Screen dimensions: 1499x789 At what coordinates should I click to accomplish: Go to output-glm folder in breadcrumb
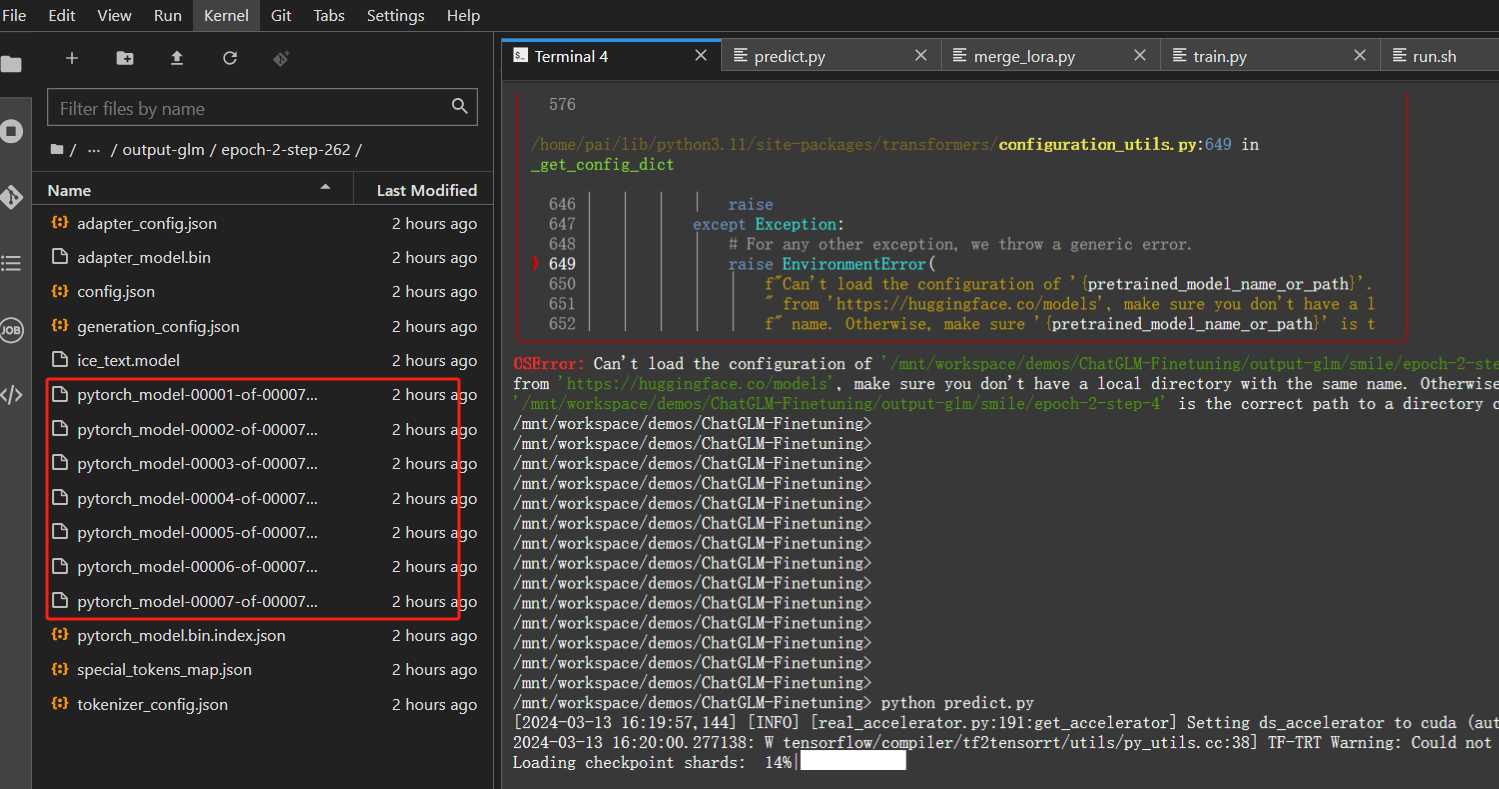[x=163, y=150]
